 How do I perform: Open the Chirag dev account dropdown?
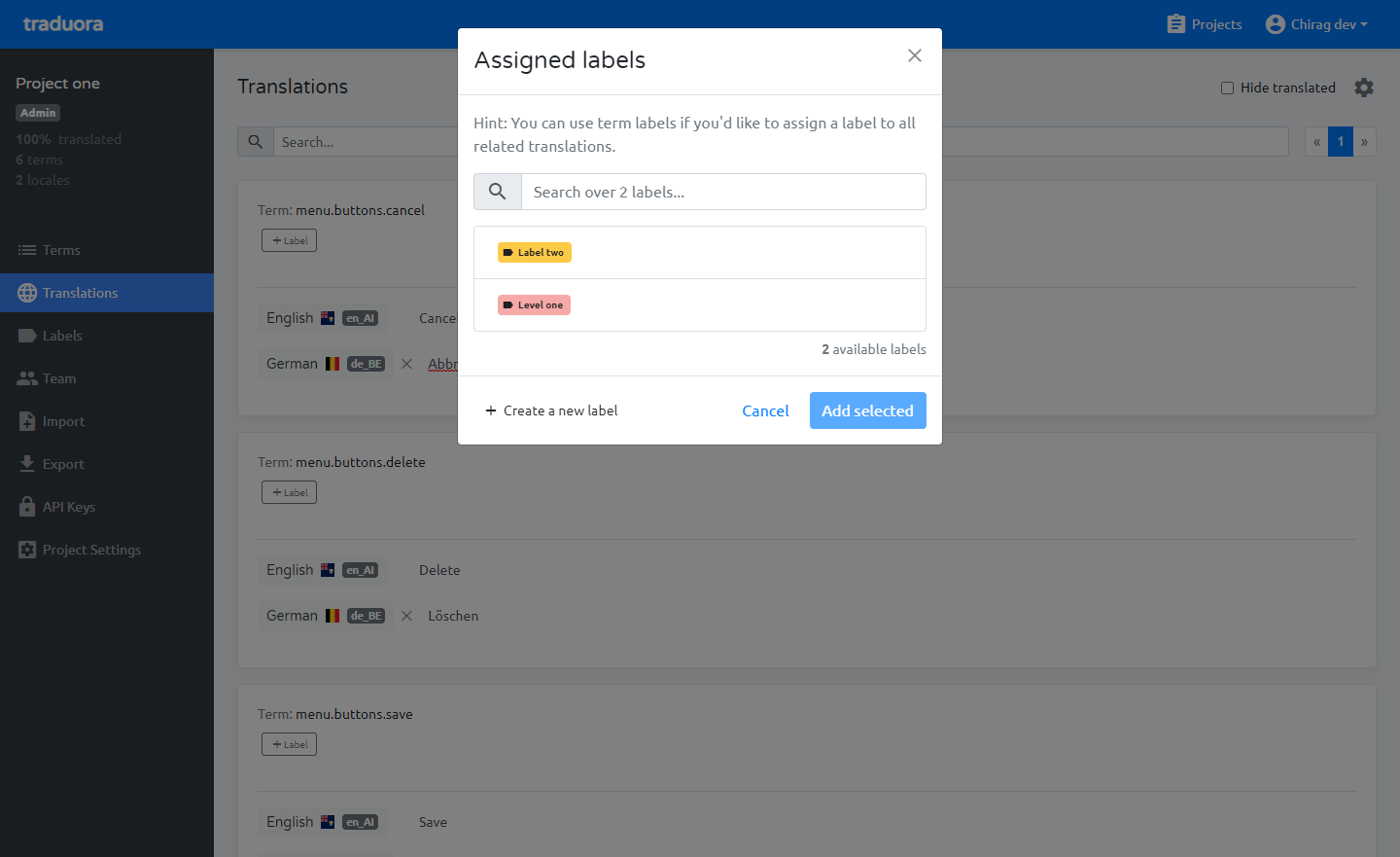pos(1316,23)
